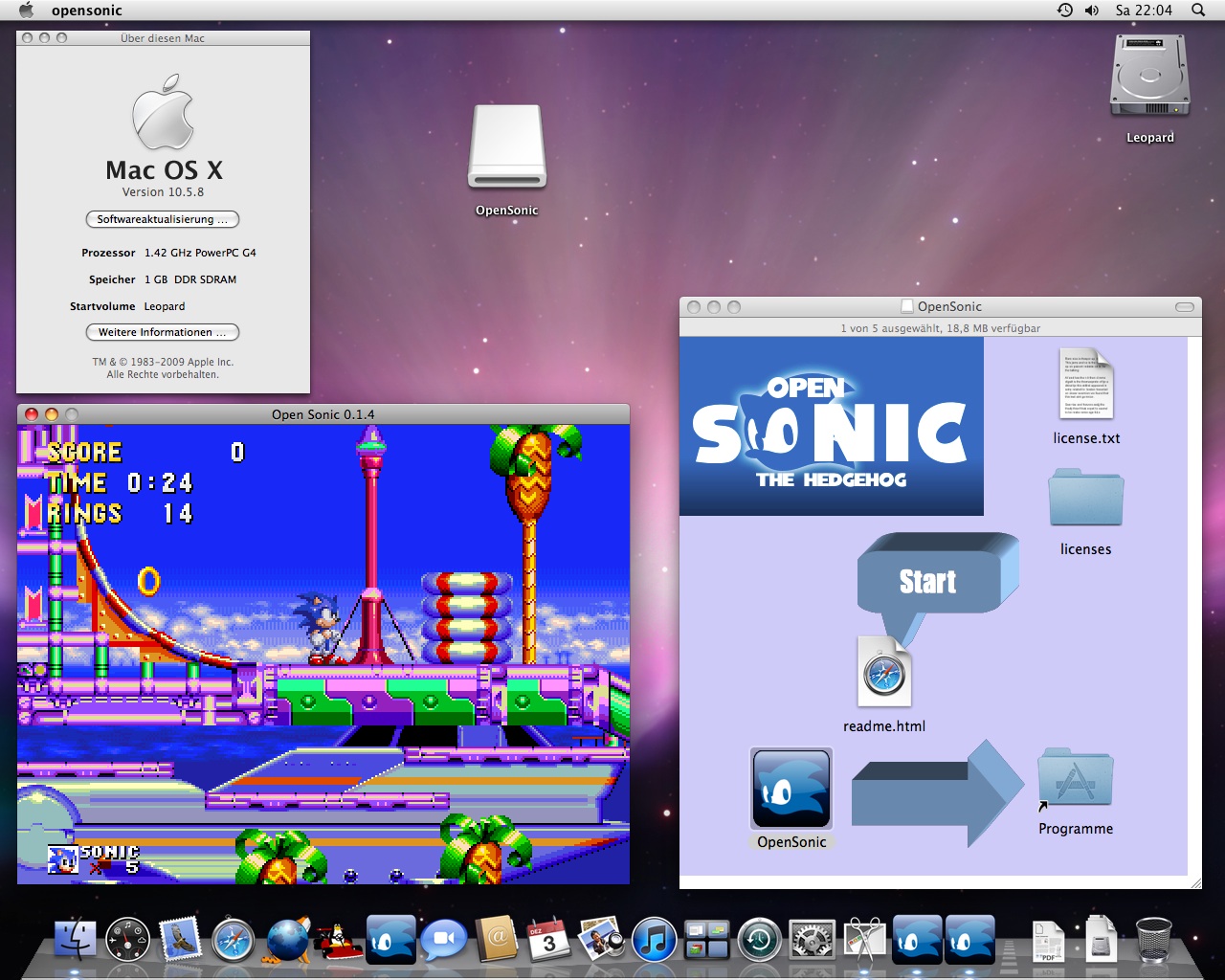
Task: Click Softwareaktualisierung button
Action: 163,219
